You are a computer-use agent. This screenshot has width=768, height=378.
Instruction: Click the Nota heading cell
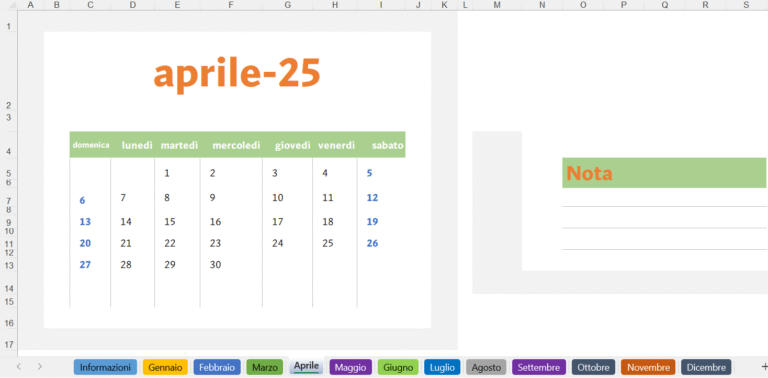tap(664, 173)
